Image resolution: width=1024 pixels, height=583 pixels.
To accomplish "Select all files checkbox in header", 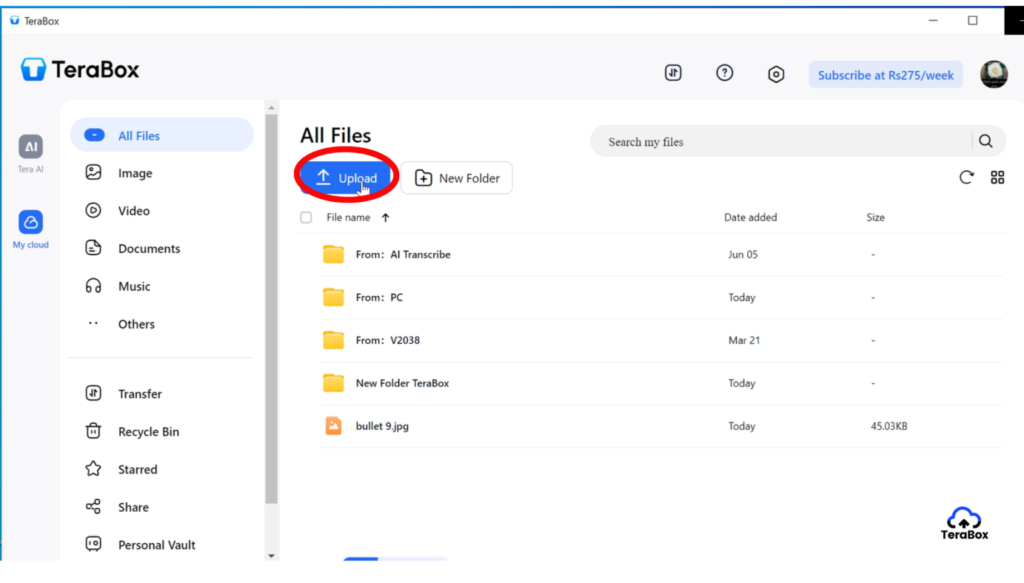I will (306, 217).
